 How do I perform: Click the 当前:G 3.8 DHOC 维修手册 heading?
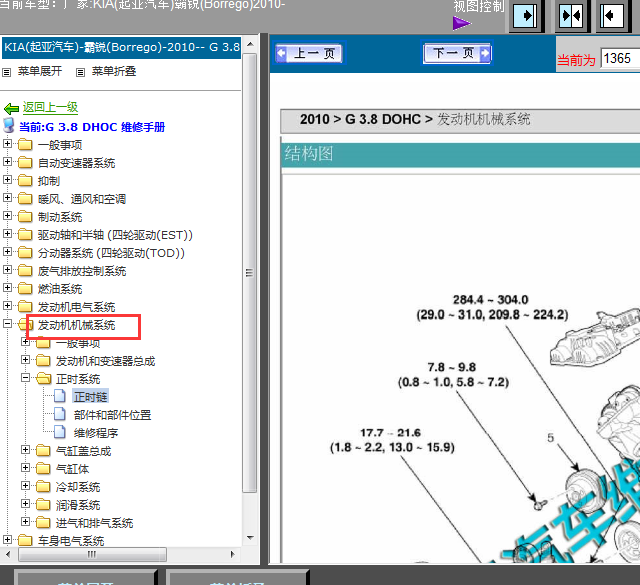click(92, 127)
